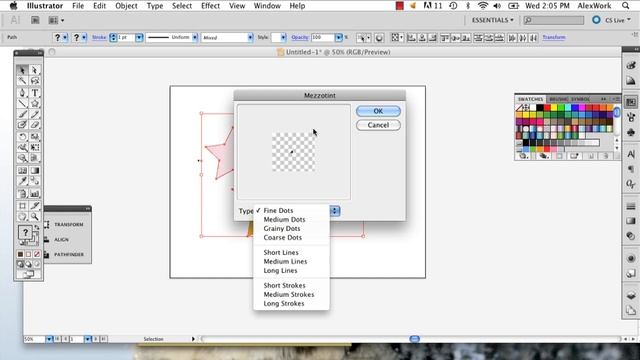Viewport: 640px width, 360px height.
Task: Choose Long Lines mezzotint type
Action: point(280,271)
